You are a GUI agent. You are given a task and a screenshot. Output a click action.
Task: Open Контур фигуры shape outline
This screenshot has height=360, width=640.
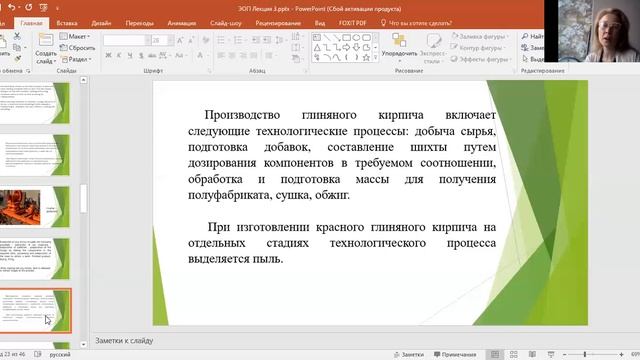[x=478, y=48]
